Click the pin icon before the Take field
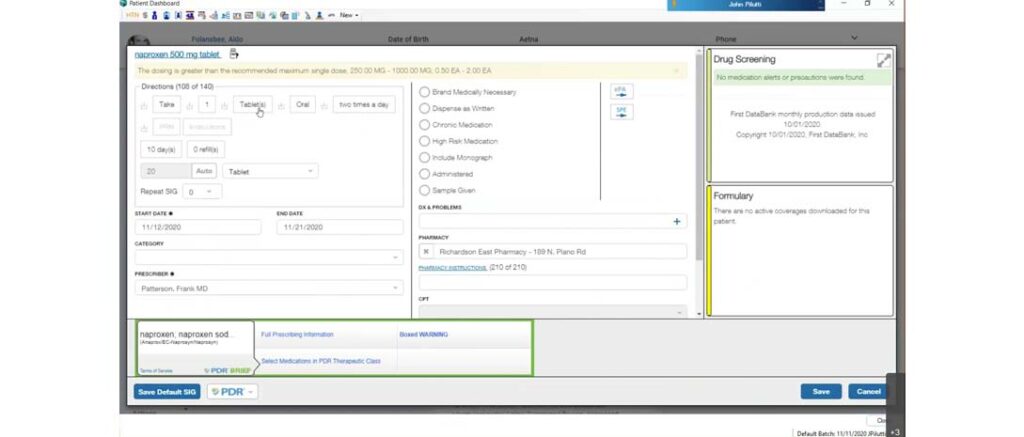The width and height of the screenshot is (1024, 437). [144, 106]
